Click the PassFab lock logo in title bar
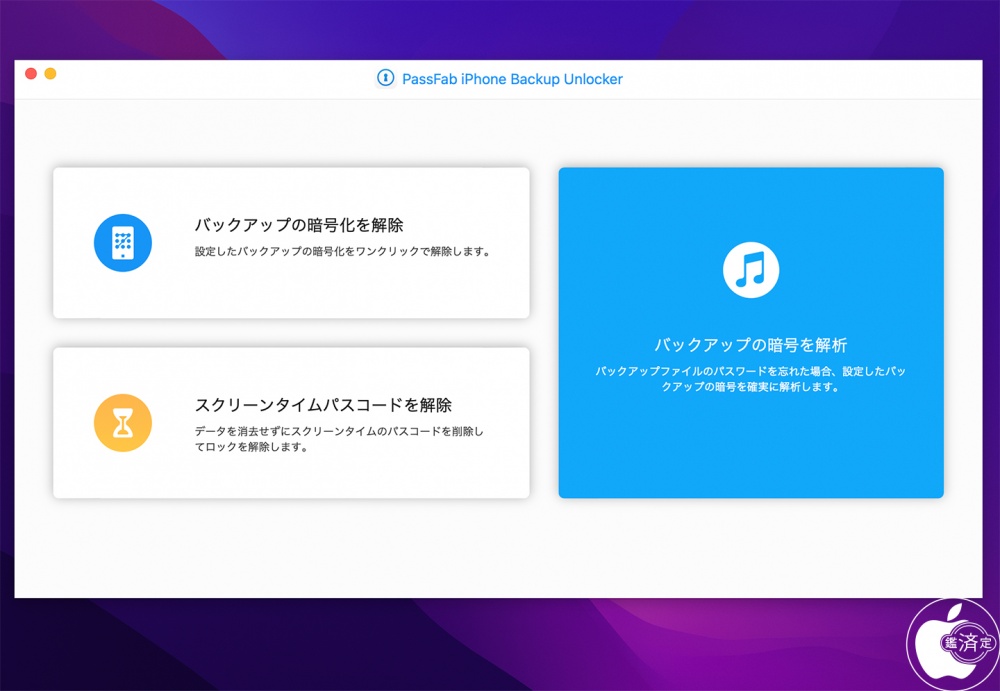 click(x=385, y=79)
